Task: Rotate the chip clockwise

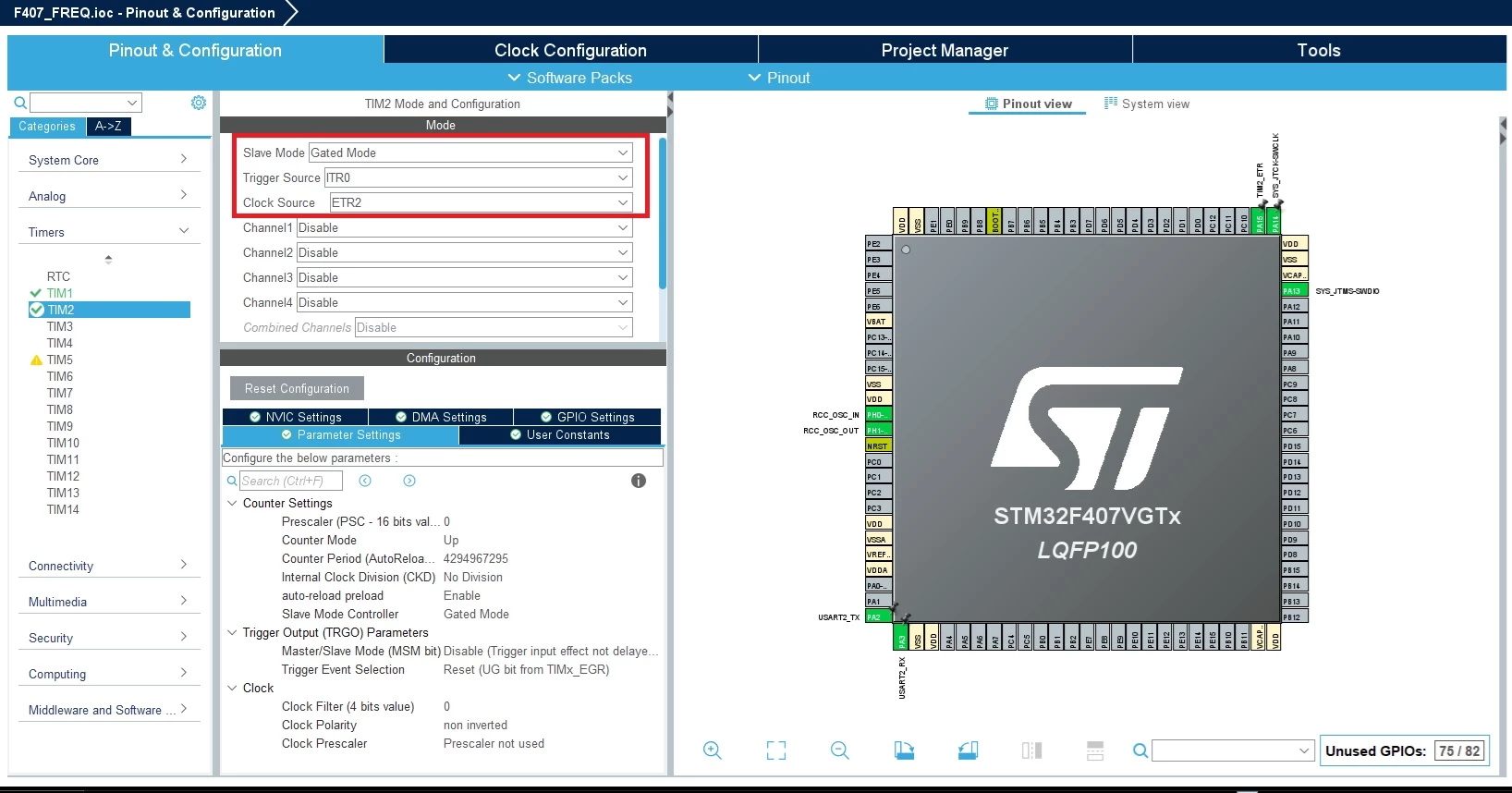Action: coord(904,750)
